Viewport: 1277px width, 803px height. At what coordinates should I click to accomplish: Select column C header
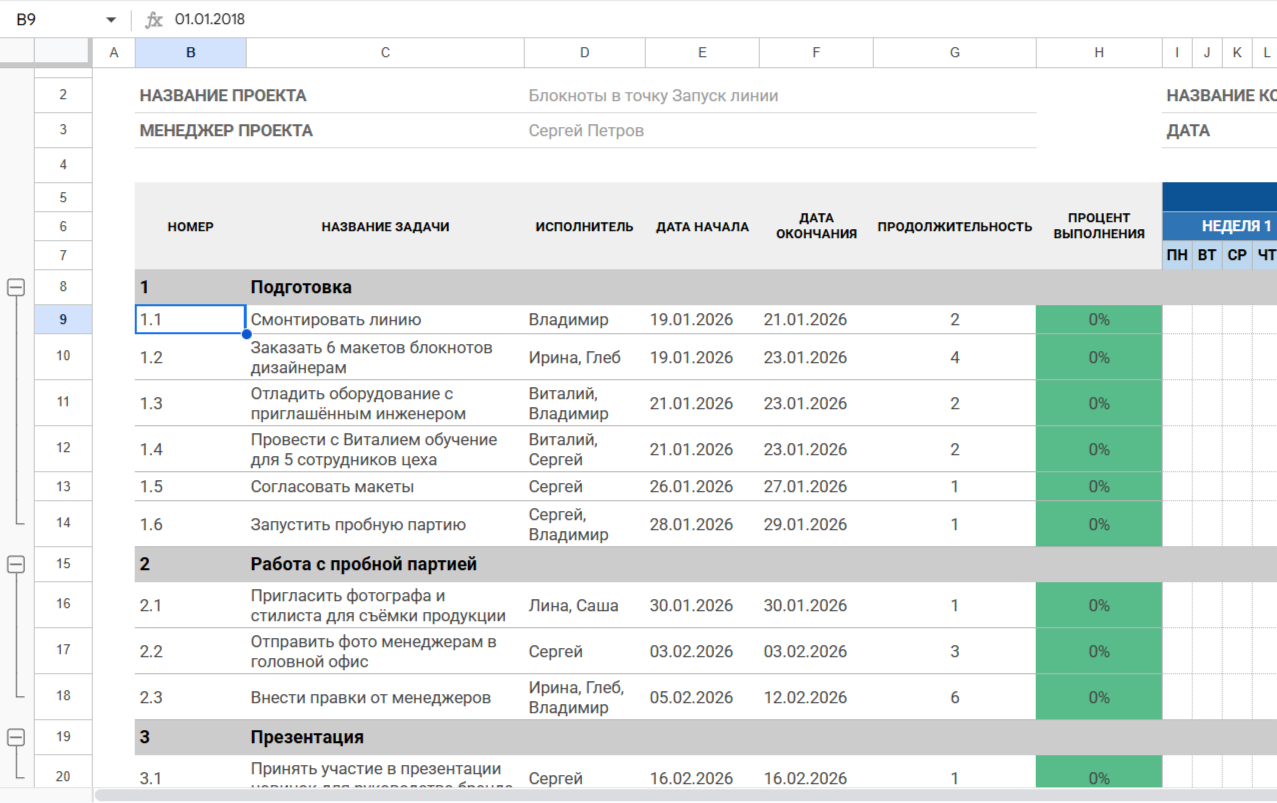pos(385,53)
